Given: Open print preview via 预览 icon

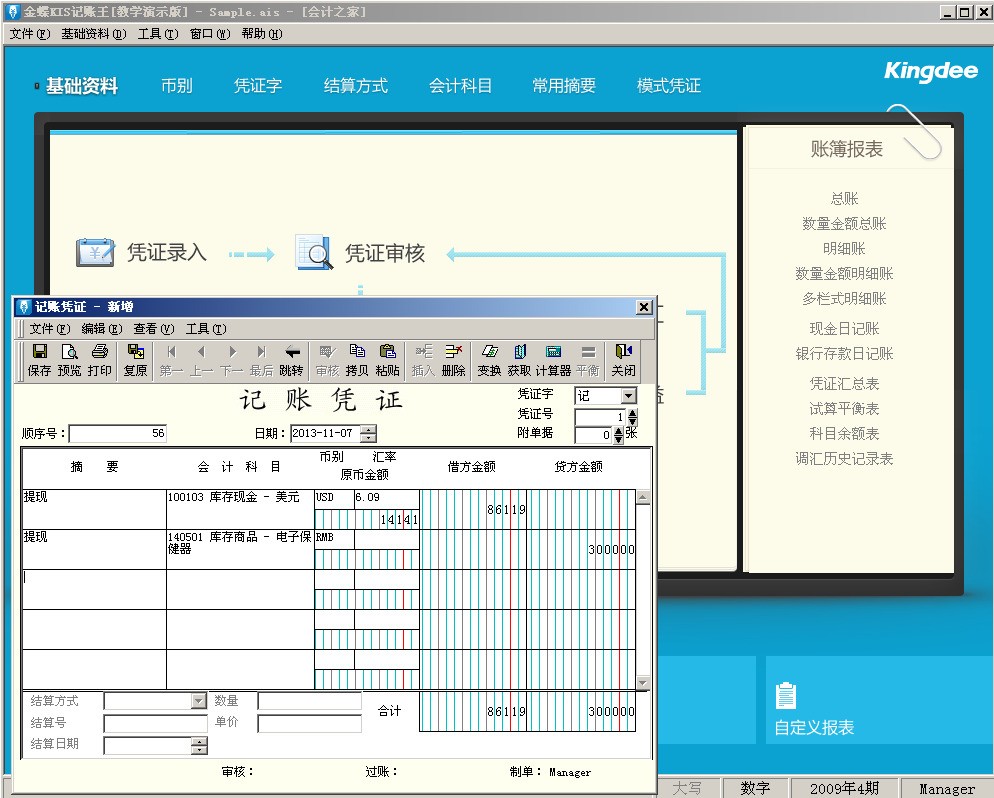Looking at the screenshot, I should click(69, 360).
